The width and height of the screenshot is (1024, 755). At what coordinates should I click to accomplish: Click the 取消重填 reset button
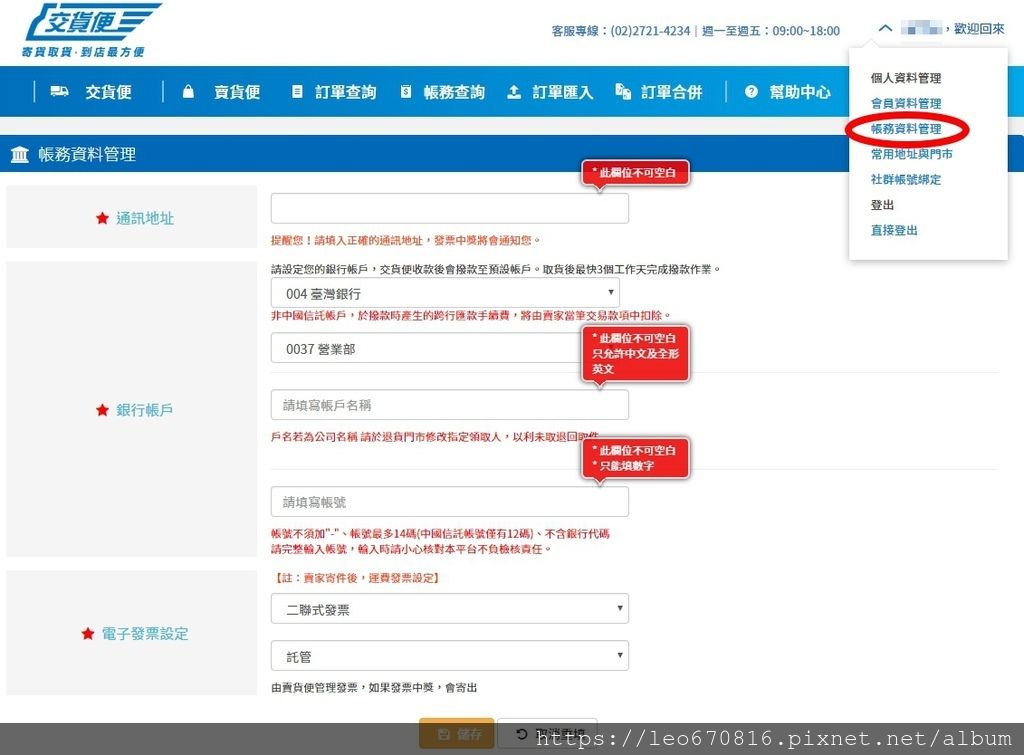click(x=547, y=733)
